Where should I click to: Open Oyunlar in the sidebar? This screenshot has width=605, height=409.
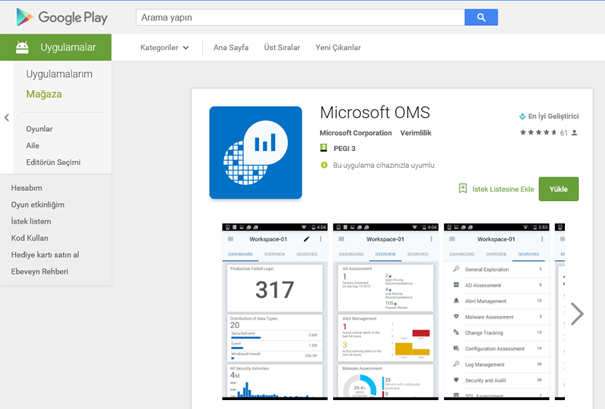click(39, 129)
